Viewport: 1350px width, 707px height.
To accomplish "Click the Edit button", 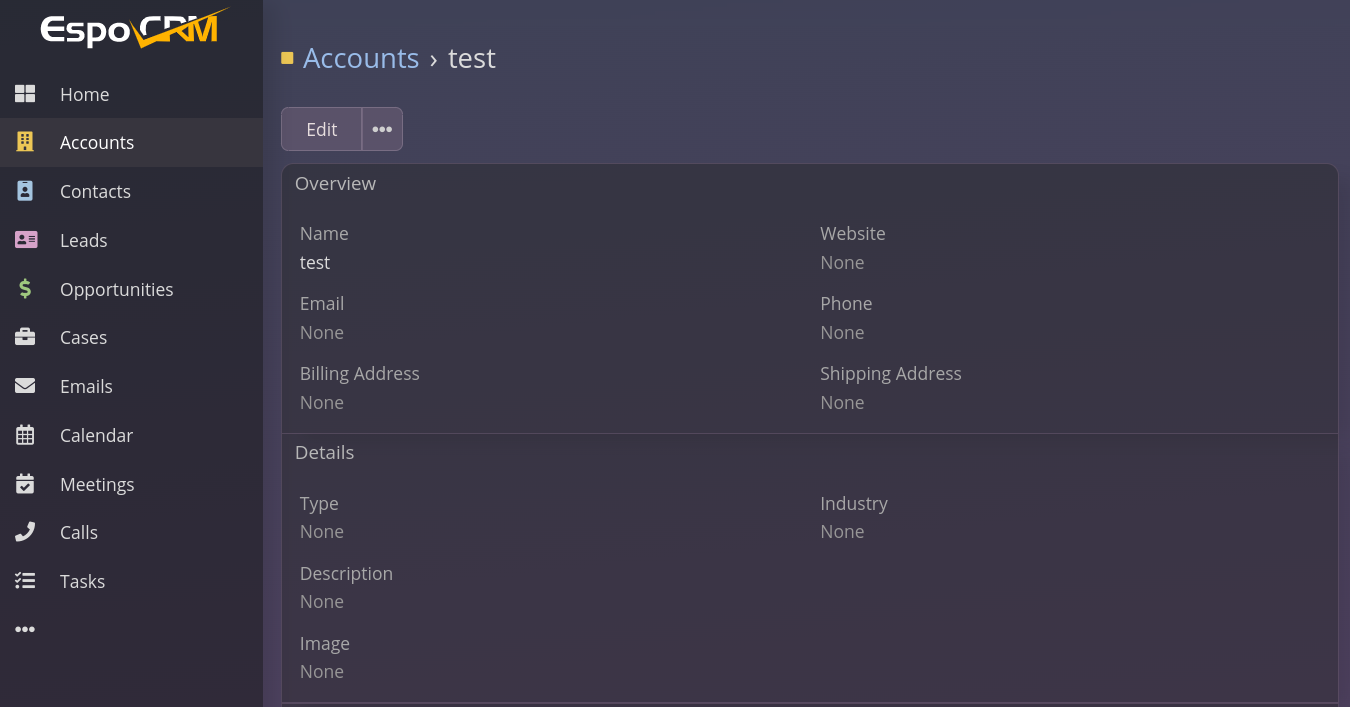I will pos(321,129).
